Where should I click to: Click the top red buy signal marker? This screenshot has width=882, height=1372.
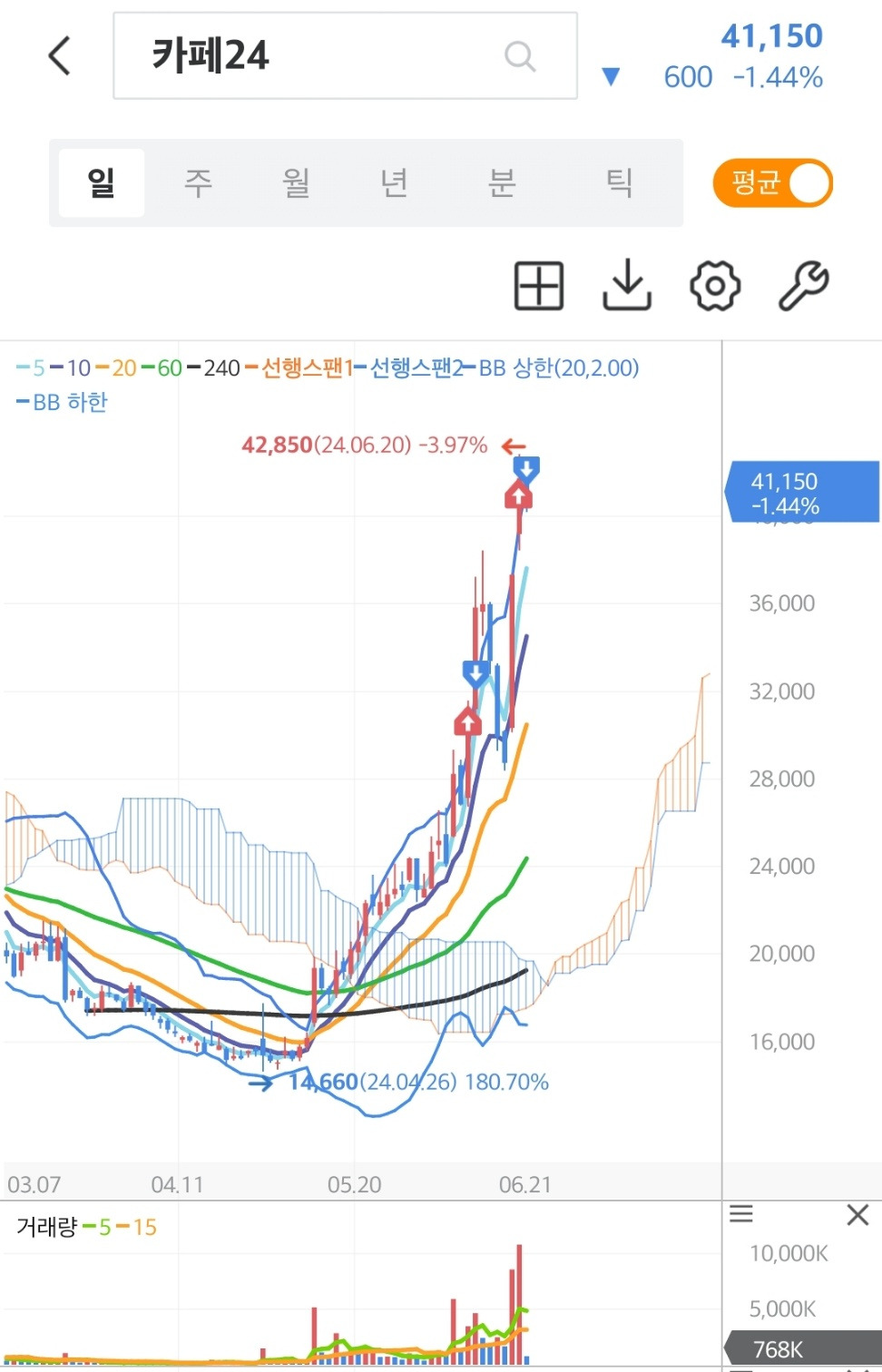pyautogui.click(x=518, y=495)
